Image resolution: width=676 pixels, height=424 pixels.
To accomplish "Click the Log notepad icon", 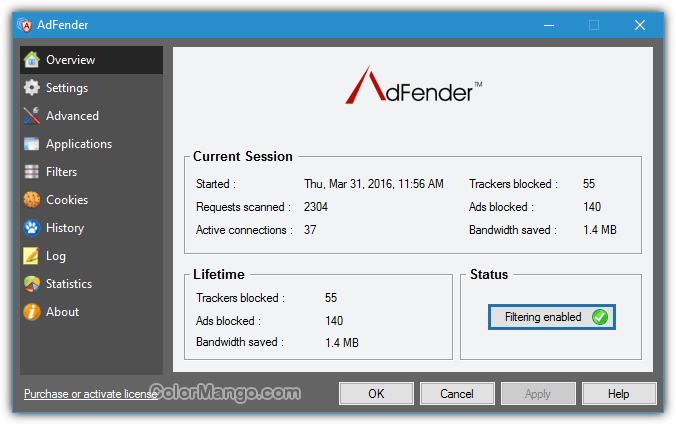I will (31, 256).
